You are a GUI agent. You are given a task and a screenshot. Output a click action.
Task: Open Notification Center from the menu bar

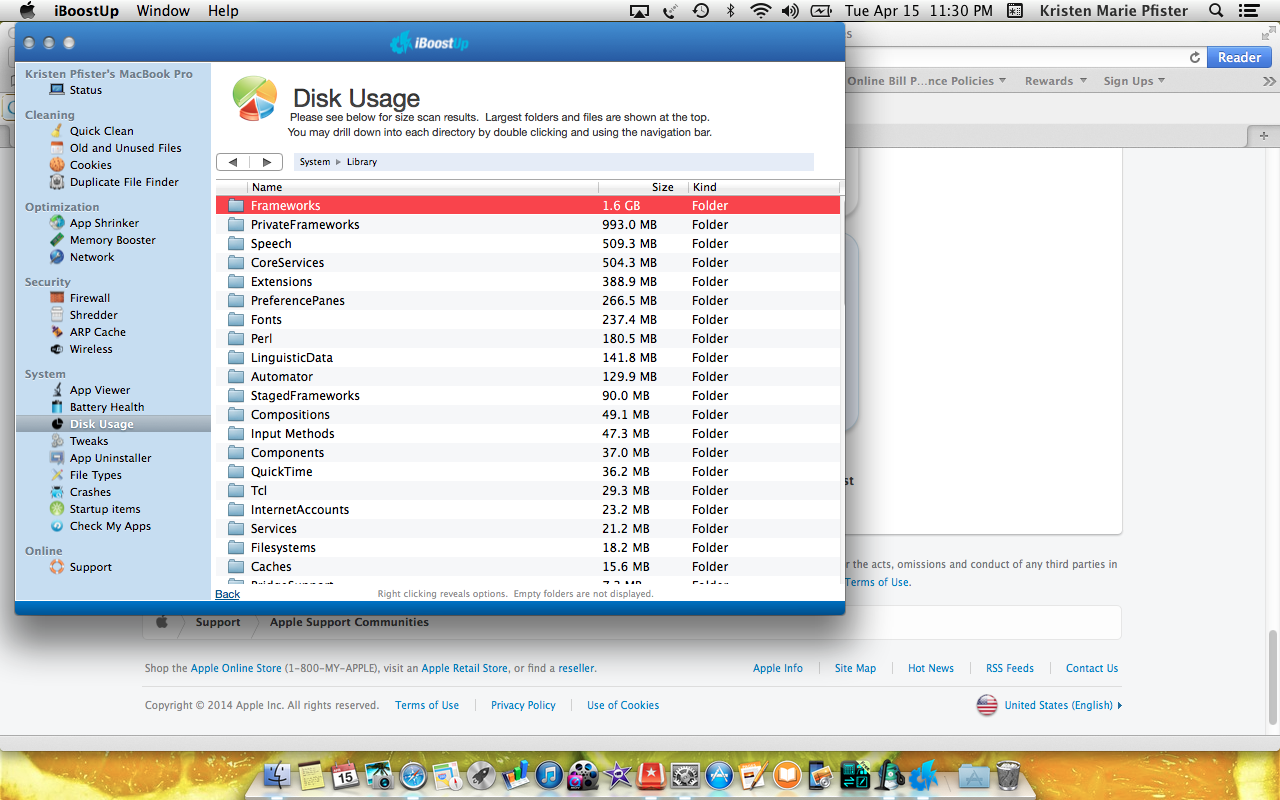pyautogui.click(x=1247, y=11)
